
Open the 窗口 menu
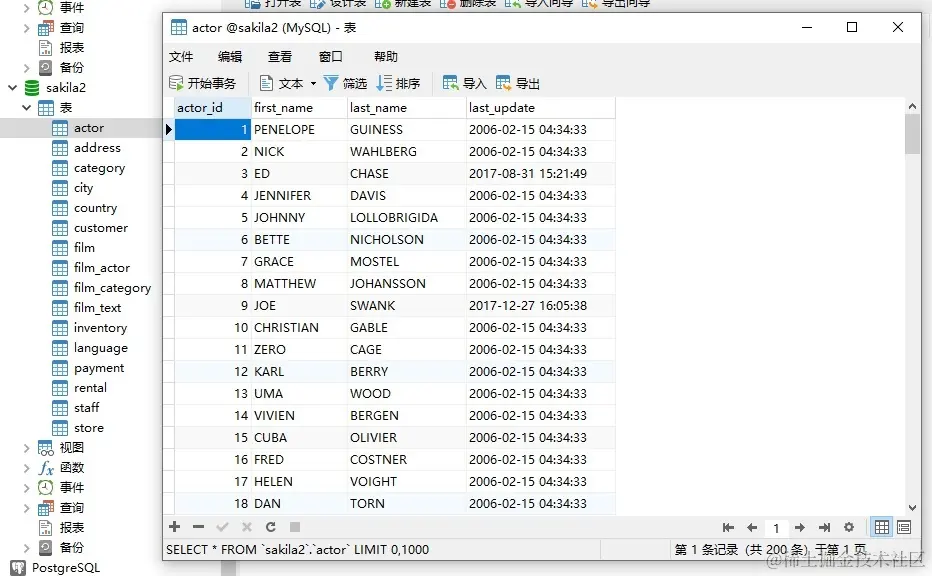click(x=330, y=56)
